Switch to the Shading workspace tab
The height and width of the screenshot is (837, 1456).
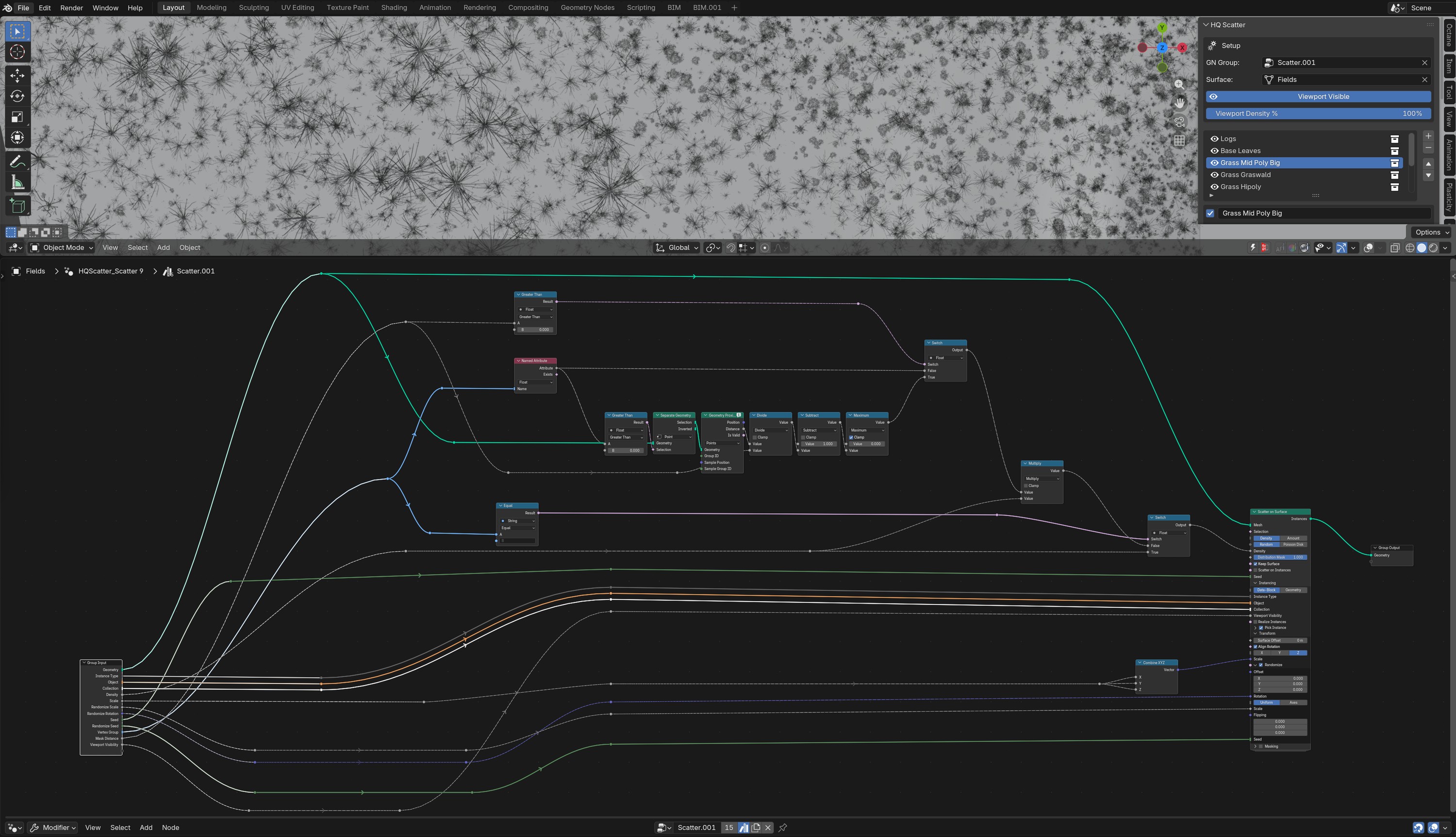point(394,8)
